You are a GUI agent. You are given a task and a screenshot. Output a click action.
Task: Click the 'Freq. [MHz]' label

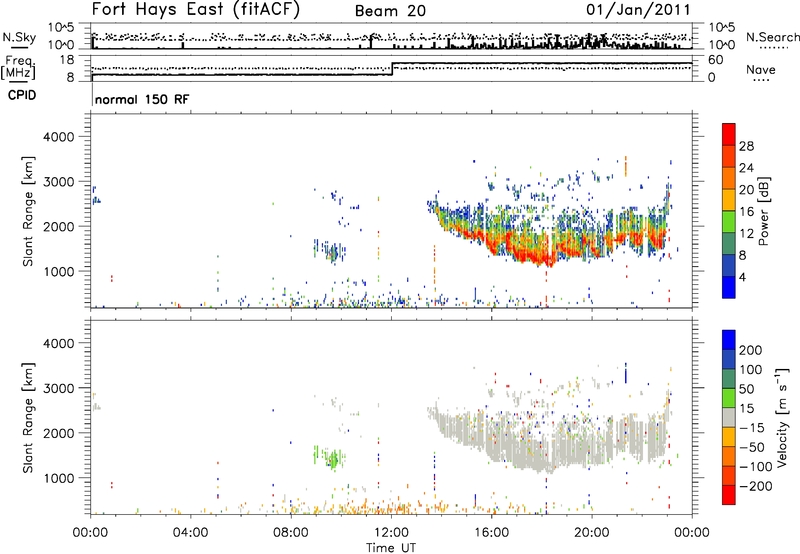20,67
